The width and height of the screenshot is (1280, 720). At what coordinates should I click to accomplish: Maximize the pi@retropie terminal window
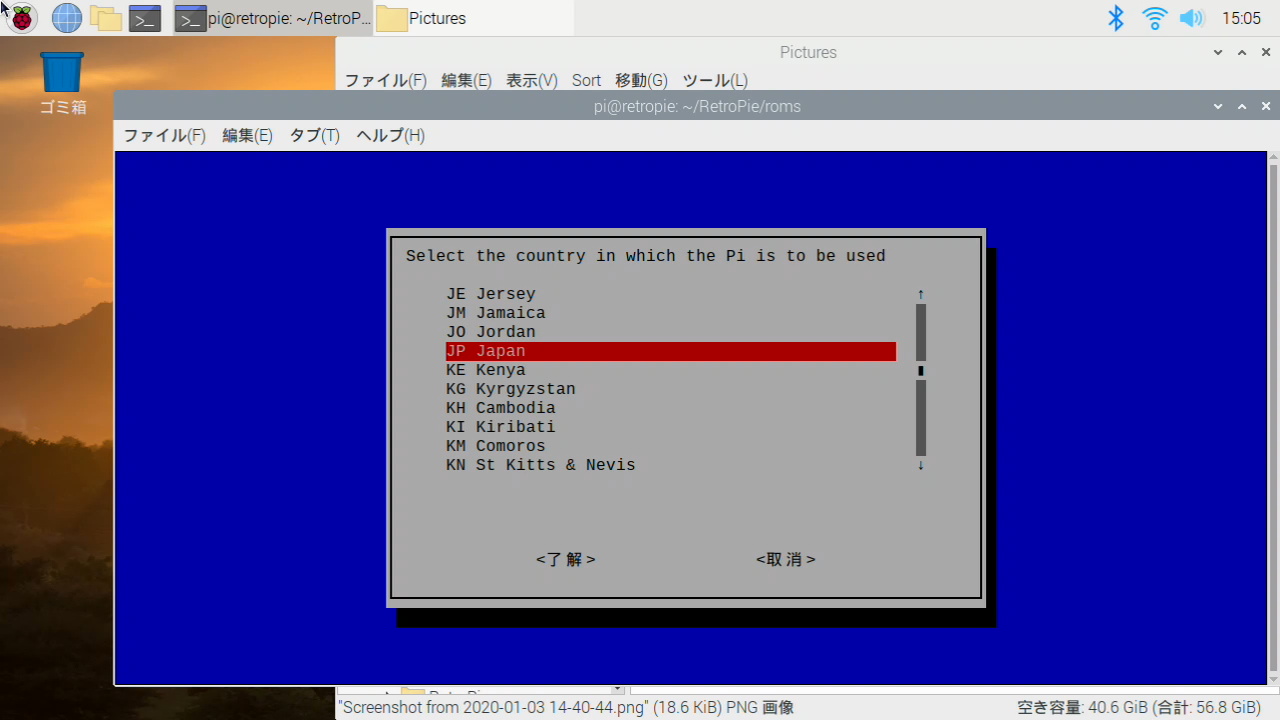click(x=1242, y=106)
